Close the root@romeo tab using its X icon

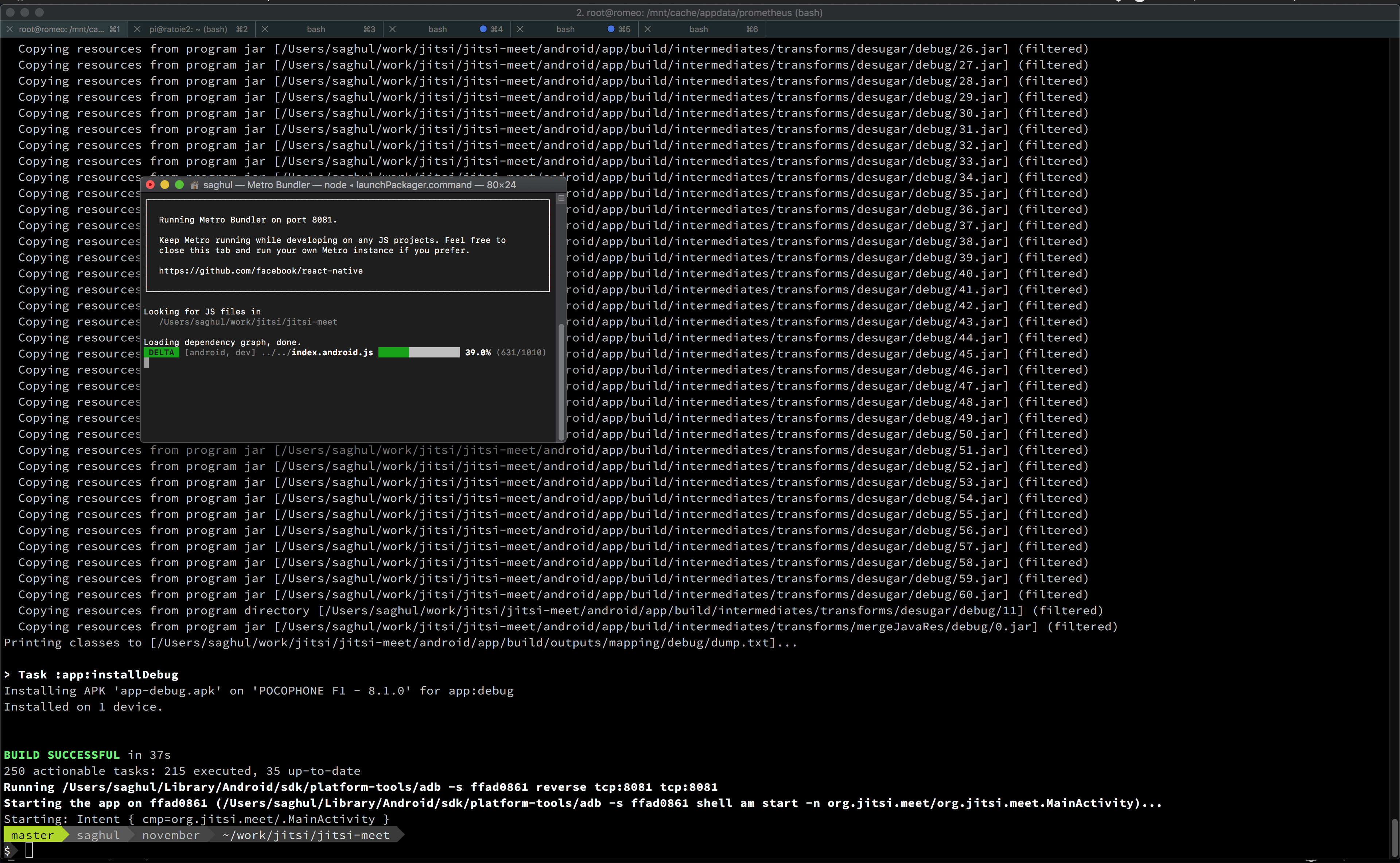tap(10, 29)
